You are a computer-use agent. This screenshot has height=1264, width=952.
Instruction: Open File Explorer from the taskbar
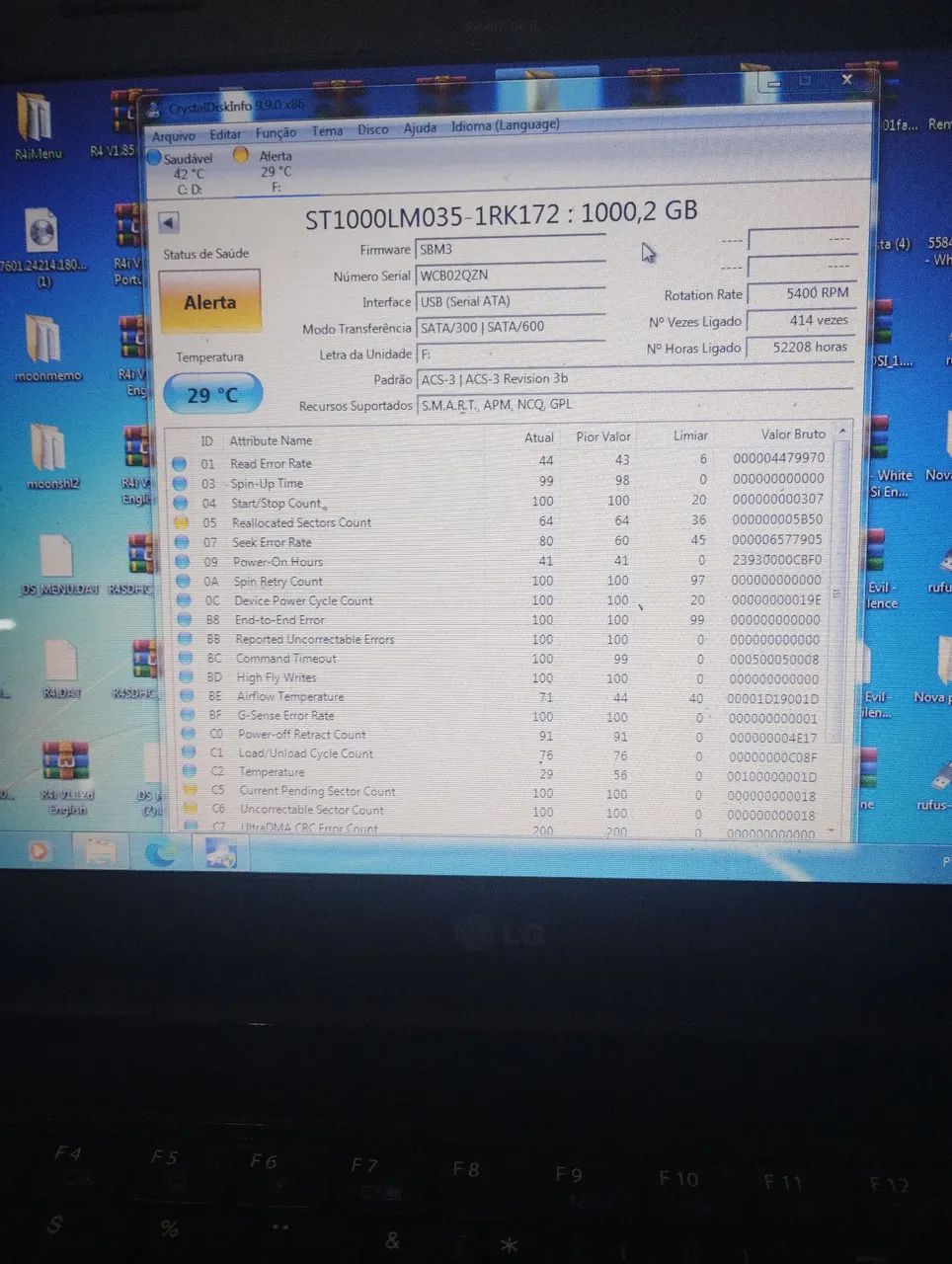(x=101, y=851)
